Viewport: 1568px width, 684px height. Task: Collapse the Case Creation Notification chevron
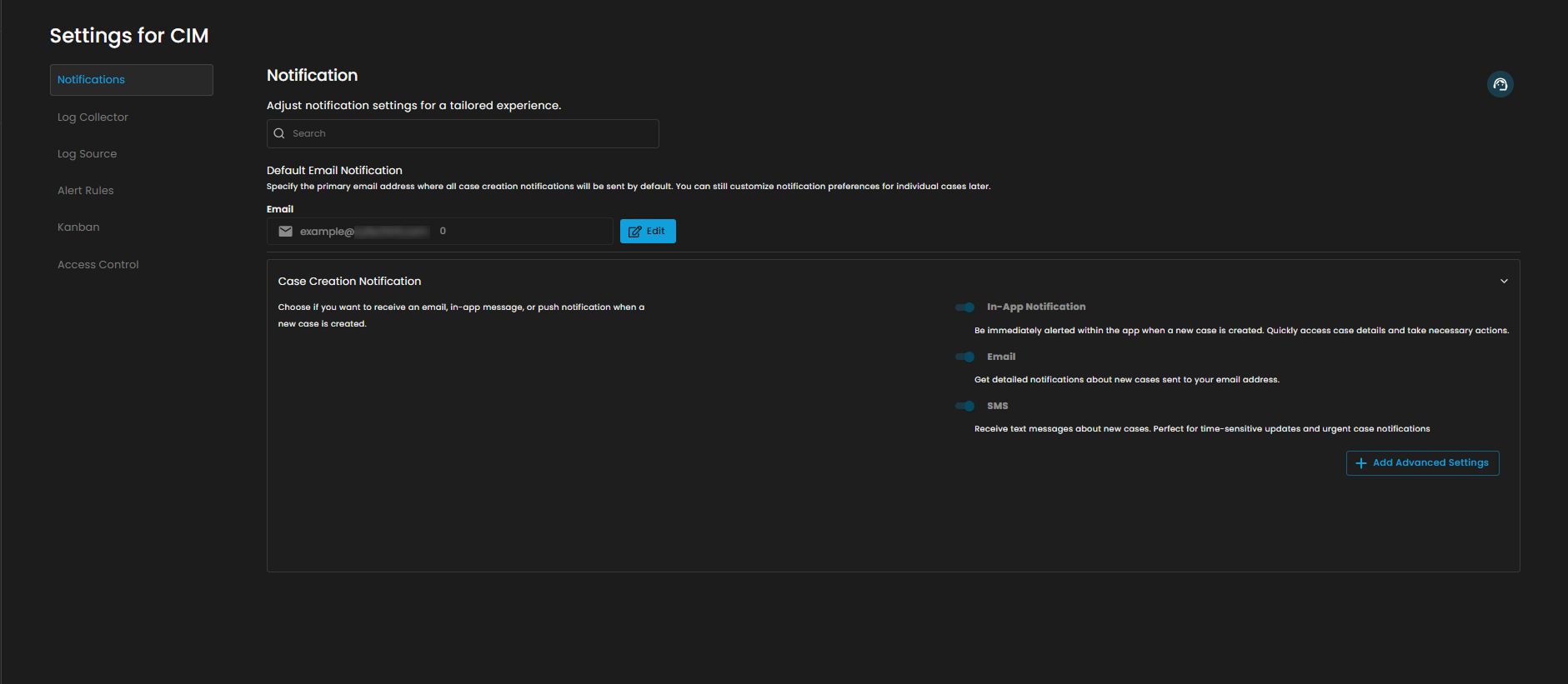point(1504,282)
